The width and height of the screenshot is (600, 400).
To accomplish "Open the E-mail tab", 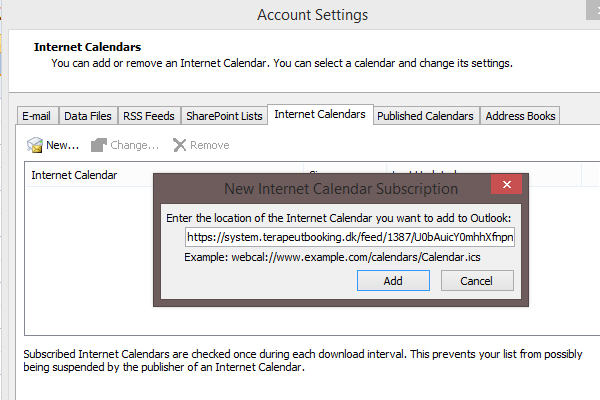I will click(37, 116).
